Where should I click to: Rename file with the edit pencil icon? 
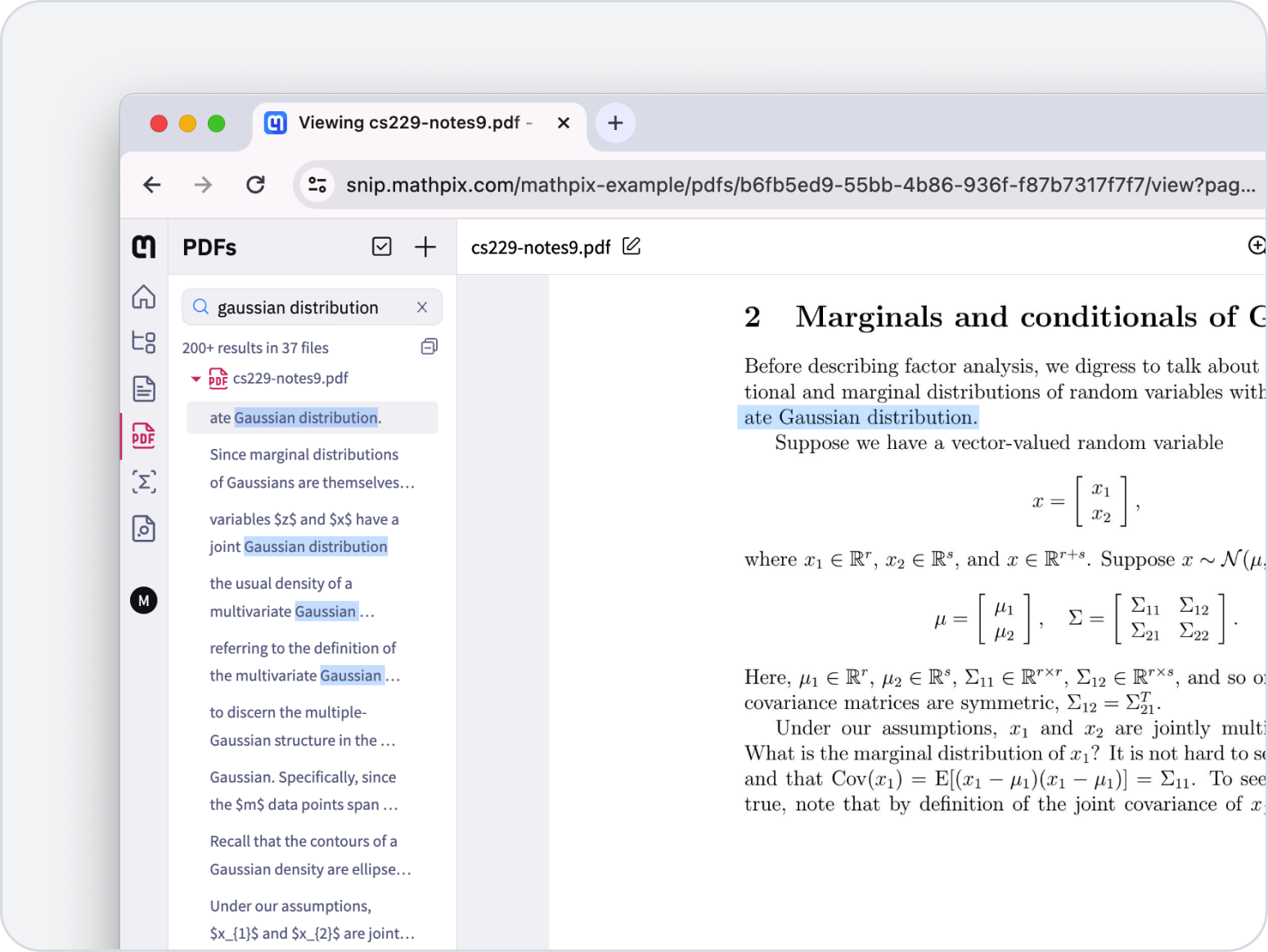click(x=632, y=246)
